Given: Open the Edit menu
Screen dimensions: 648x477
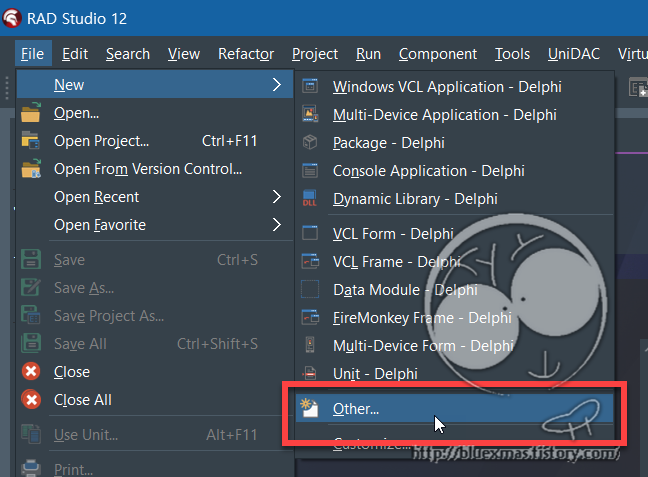Looking at the screenshot, I should [75, 54].
